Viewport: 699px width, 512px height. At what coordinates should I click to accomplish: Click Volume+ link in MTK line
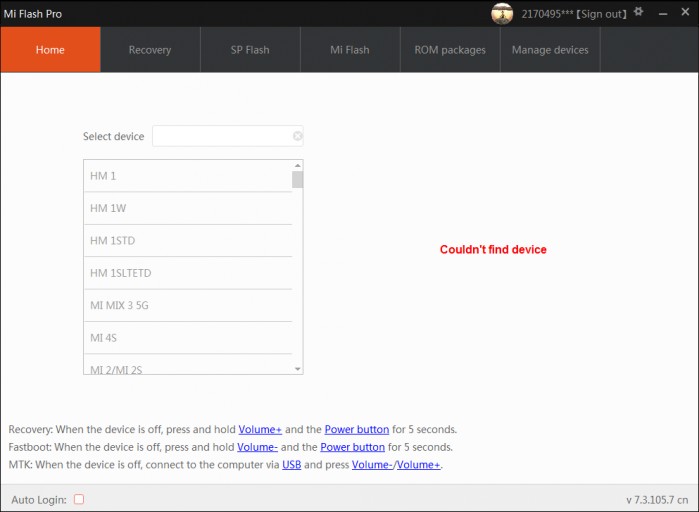(x=418, y=465)
